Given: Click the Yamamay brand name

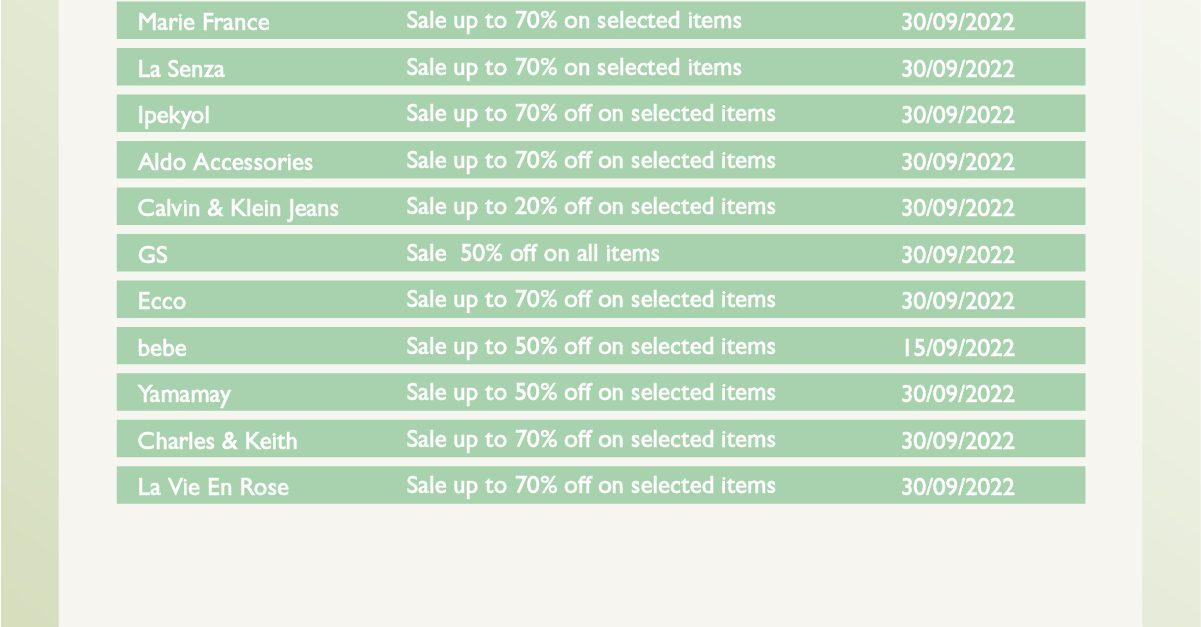Looking at the screenshot, I should point(184,394).
